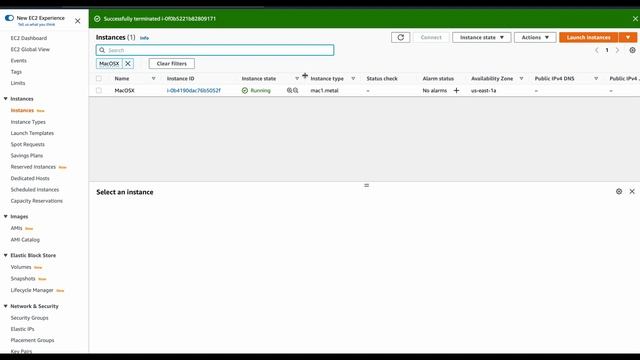The height and width of the screenshot is (360, 640).
Task: Go to next results page
Action: pyautogui.click(x=618, y=50)
